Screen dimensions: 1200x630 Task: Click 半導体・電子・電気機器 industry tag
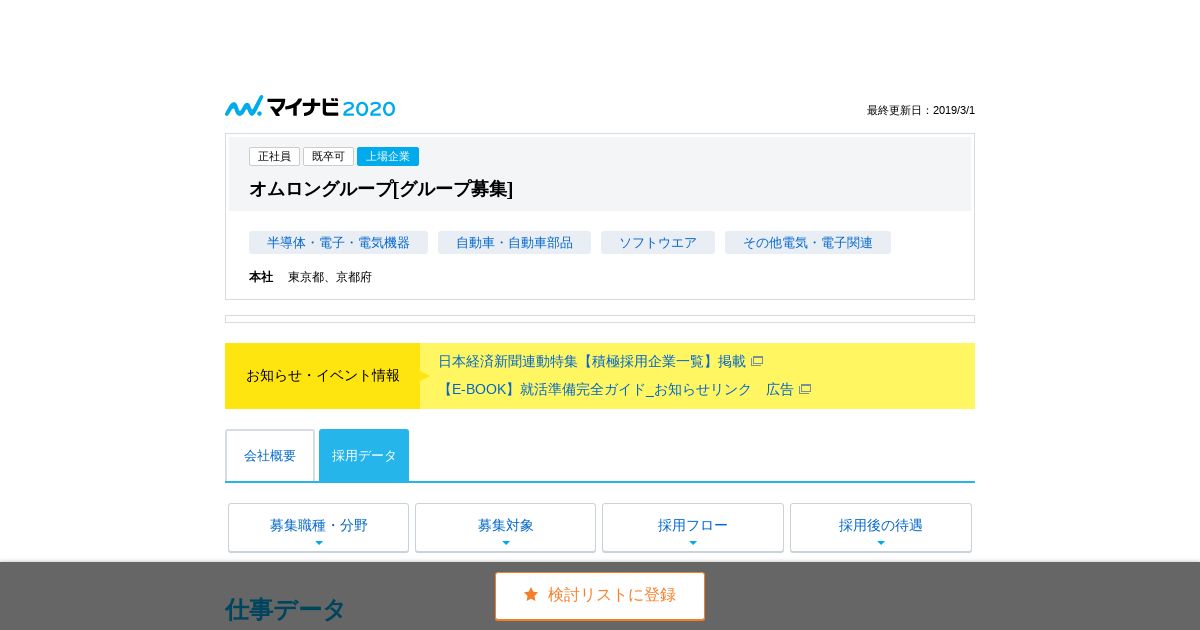tap(338, 242)
